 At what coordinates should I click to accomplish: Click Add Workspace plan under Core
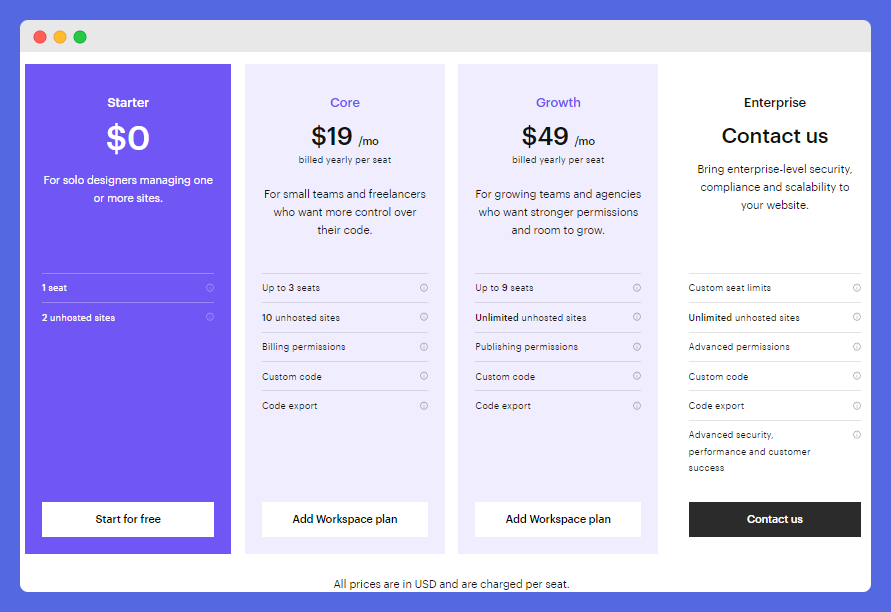click(345, 519)
